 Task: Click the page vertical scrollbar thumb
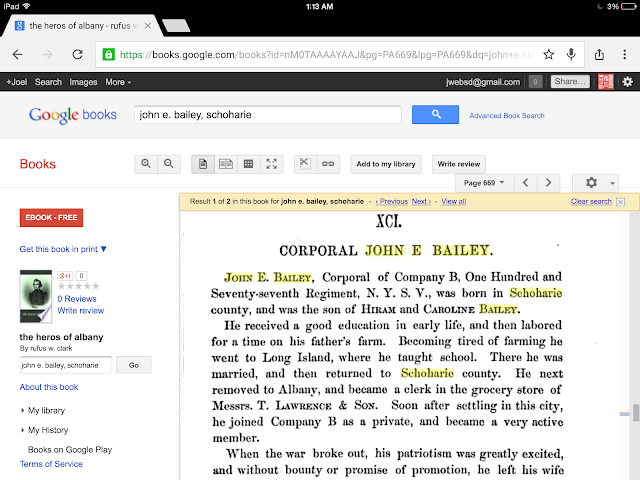pos(636,412)
